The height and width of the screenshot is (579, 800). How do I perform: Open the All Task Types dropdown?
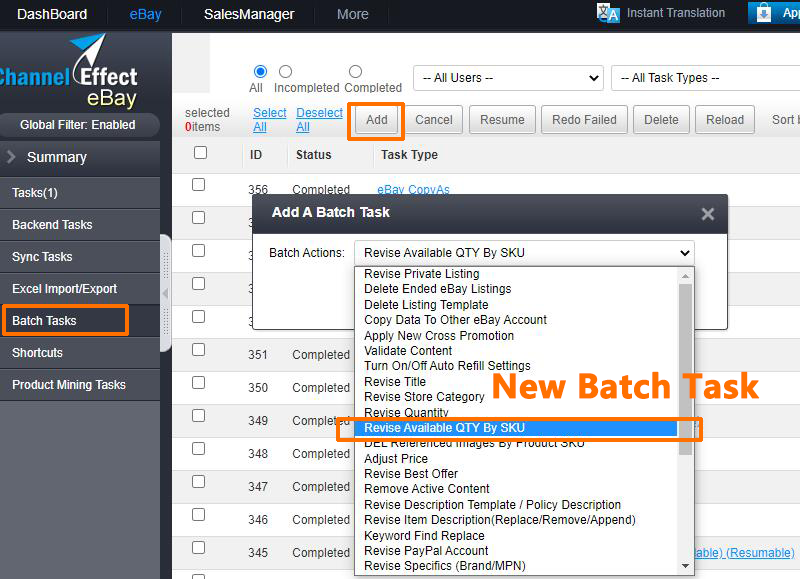coord(706,78)
